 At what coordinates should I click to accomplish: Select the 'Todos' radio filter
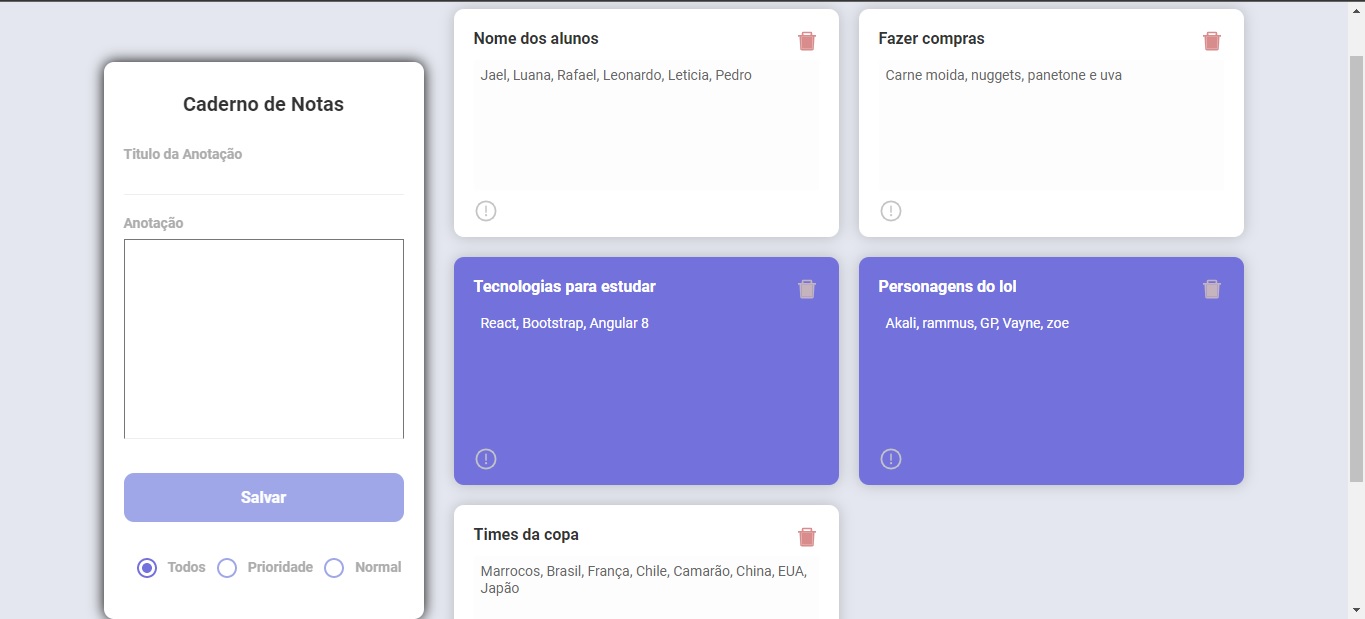pyautogui.click(x=147, y=568)
